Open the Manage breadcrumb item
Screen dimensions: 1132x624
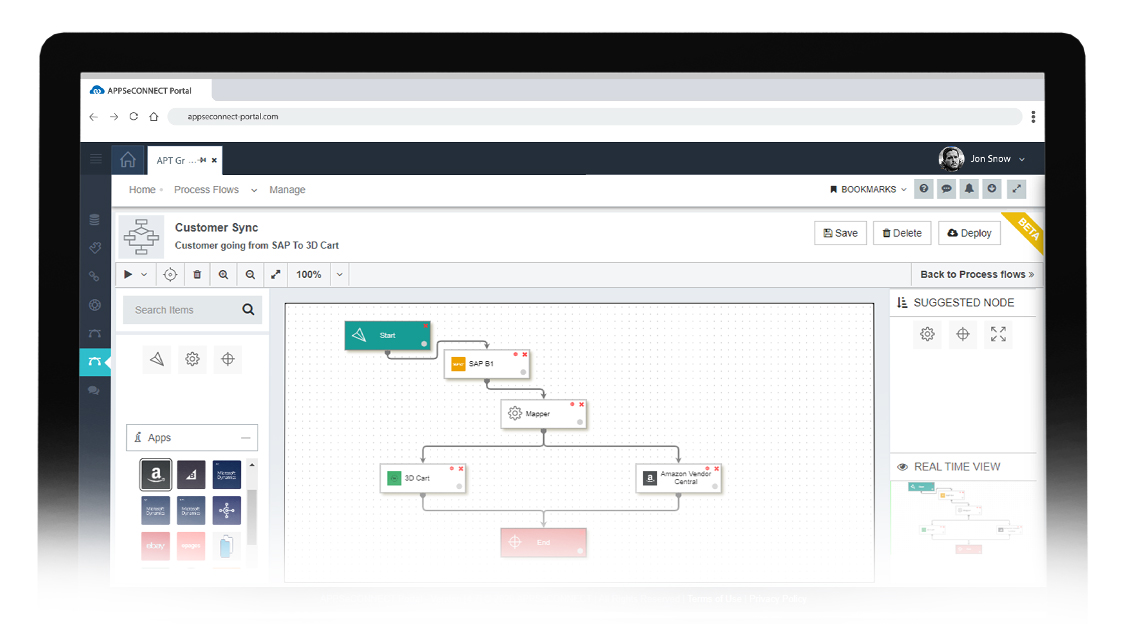tap(287, 190)
